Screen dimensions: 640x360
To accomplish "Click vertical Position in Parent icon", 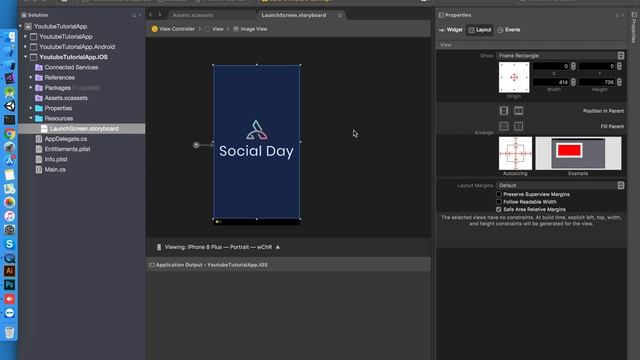I will pos(518,111).
